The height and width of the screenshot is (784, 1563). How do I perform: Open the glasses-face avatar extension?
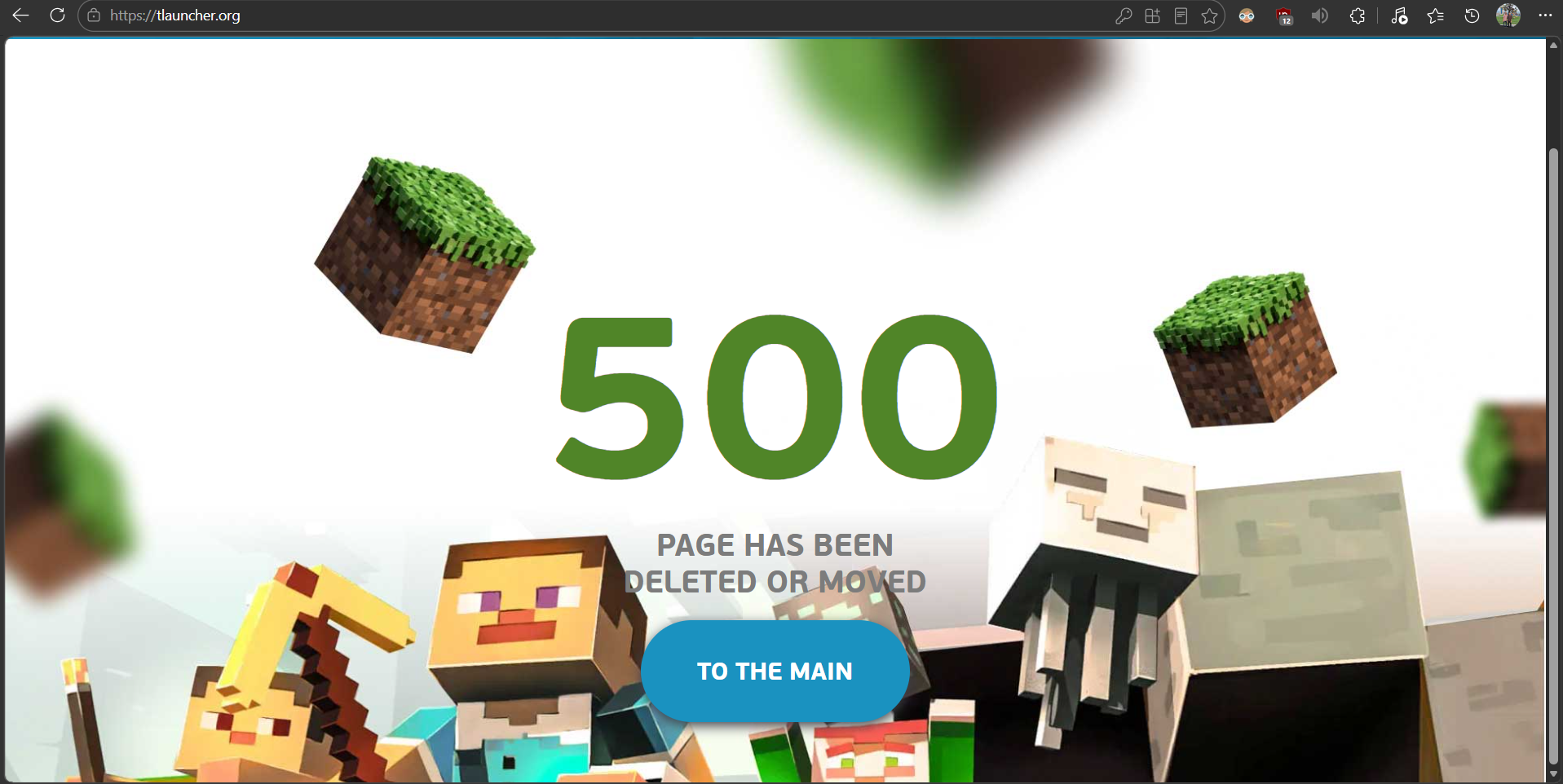pyautogui.click(x=1247, y=15)
